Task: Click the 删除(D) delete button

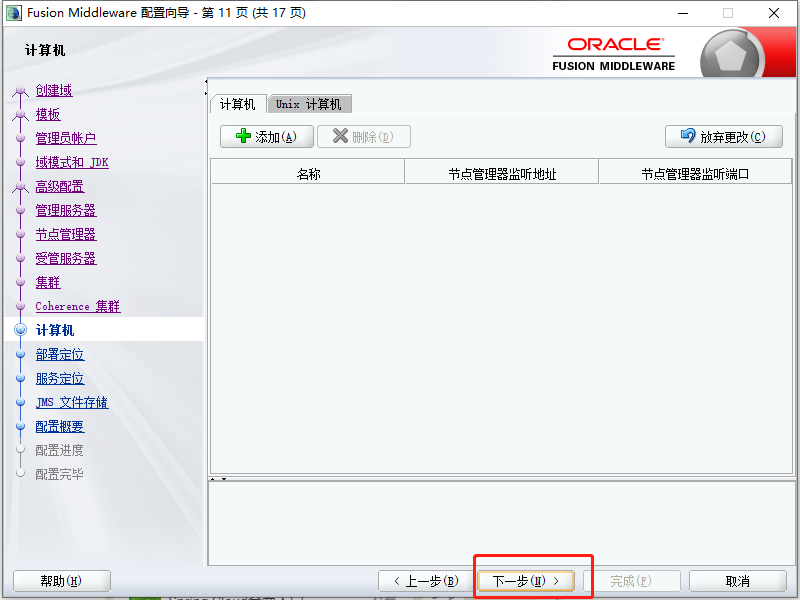Action: (x=363, y=137)
